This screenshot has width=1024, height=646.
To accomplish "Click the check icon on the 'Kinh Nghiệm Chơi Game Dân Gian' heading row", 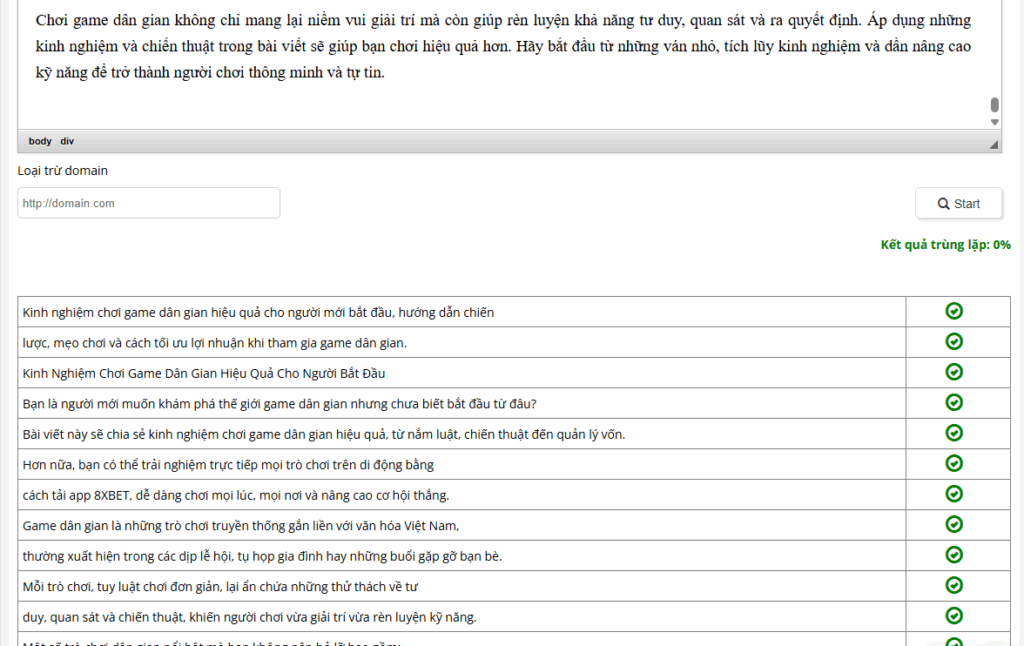I will point(954,372).
